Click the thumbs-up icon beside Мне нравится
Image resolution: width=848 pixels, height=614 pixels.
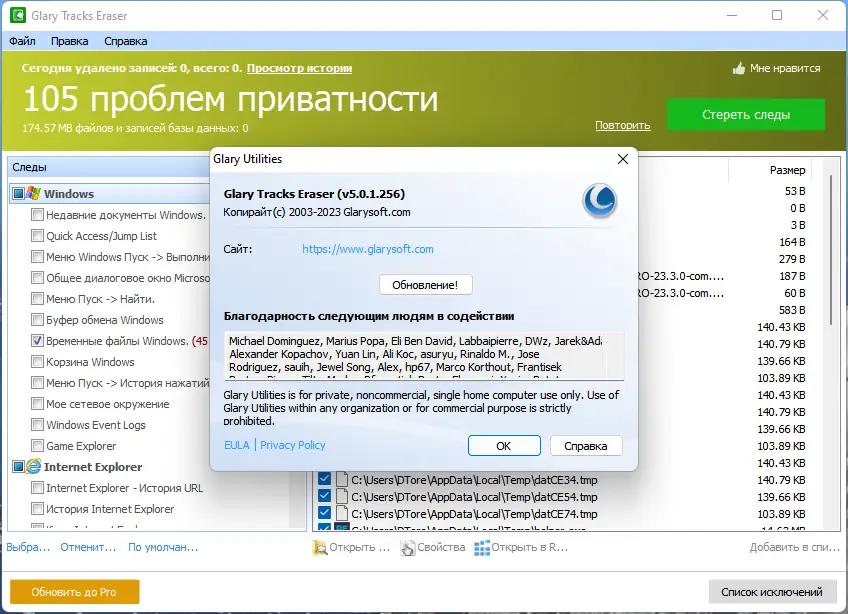coord(739,68)
